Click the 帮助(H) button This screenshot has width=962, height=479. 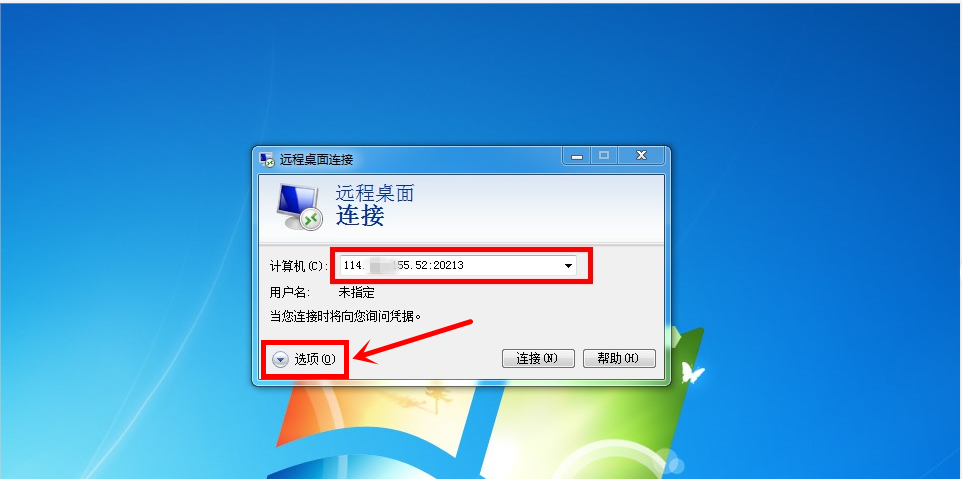[619, 359]
